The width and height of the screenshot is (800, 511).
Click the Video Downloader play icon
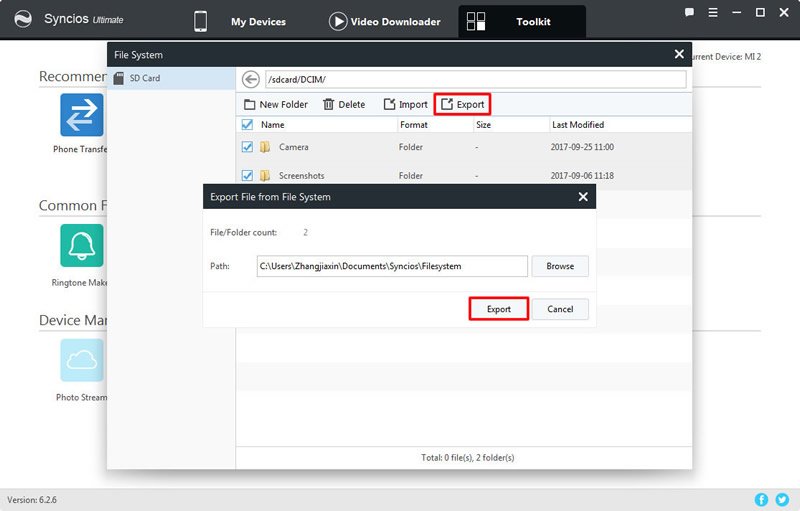coord(337,21)
